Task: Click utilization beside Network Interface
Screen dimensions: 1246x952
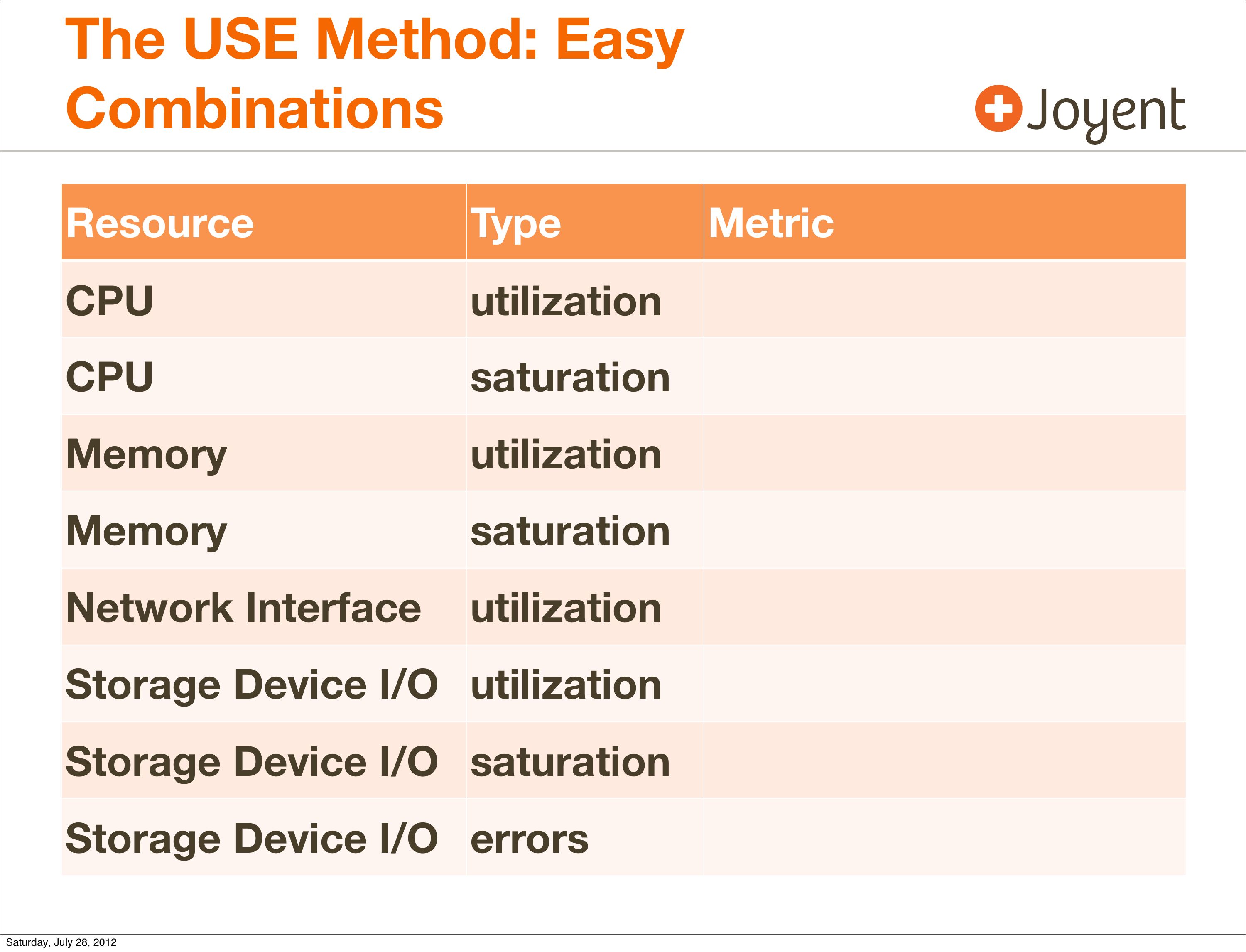Action: click(x=566, y=608)
